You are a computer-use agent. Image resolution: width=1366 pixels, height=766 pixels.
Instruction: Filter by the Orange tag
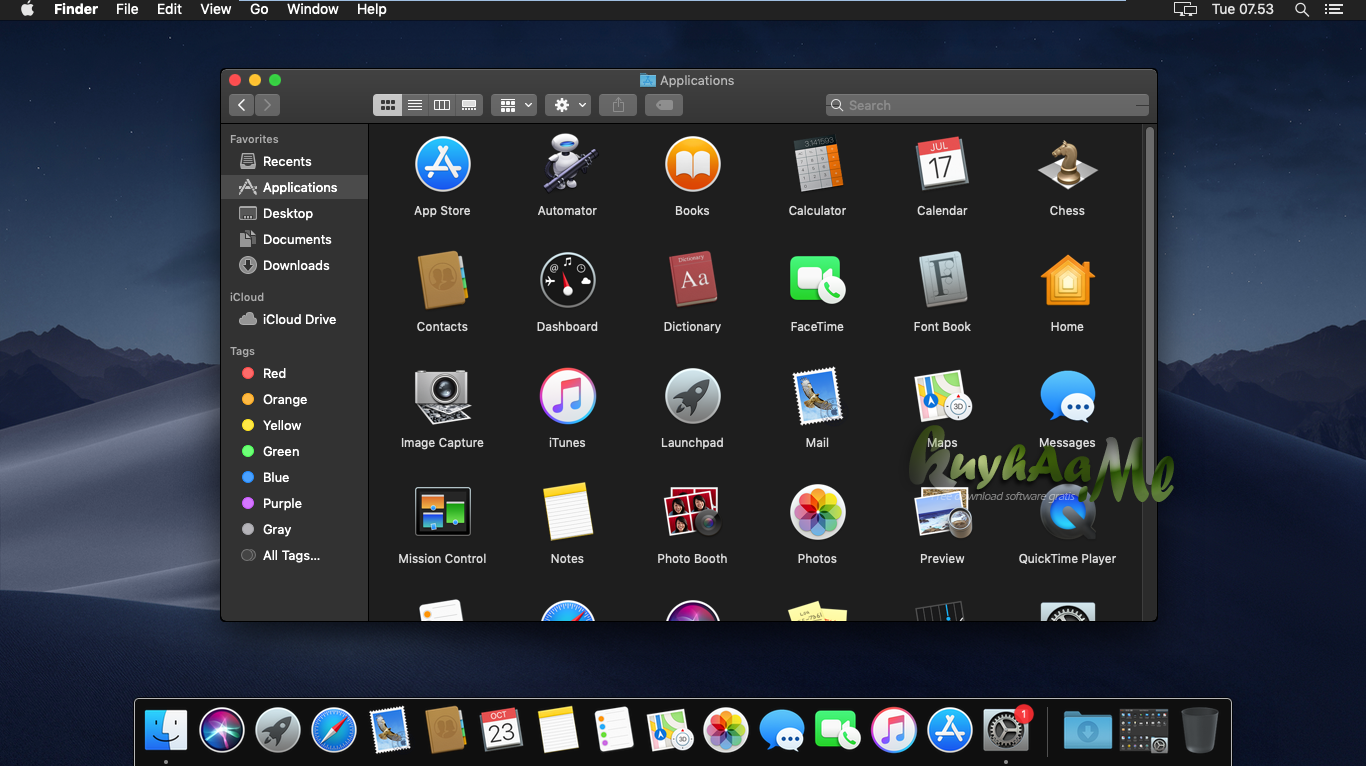[x=294, y=399]
